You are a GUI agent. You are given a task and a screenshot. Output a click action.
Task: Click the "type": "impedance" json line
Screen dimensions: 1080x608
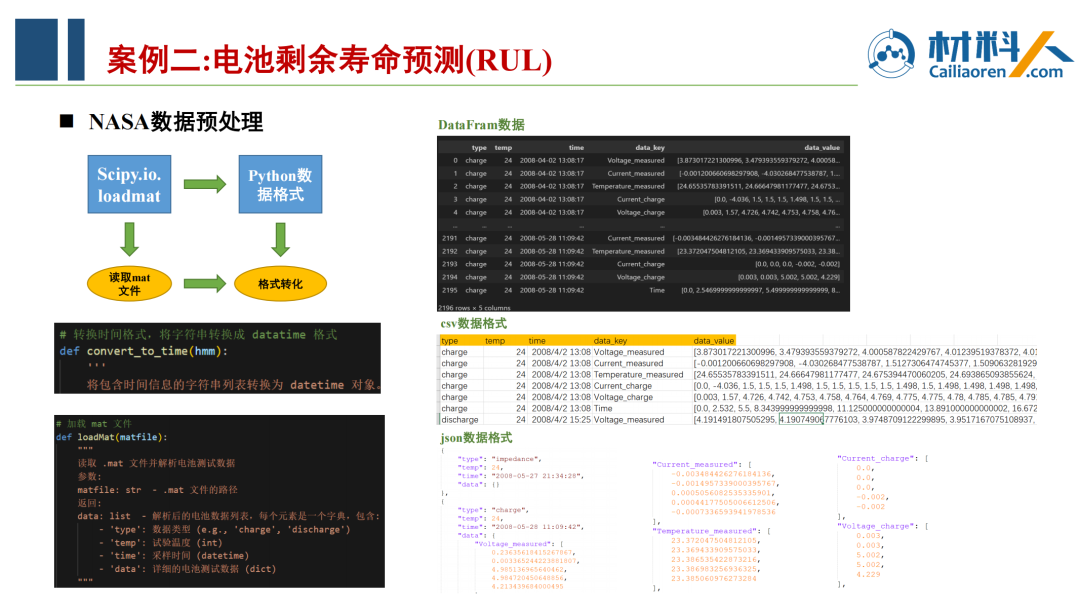[x=499, y=459]
